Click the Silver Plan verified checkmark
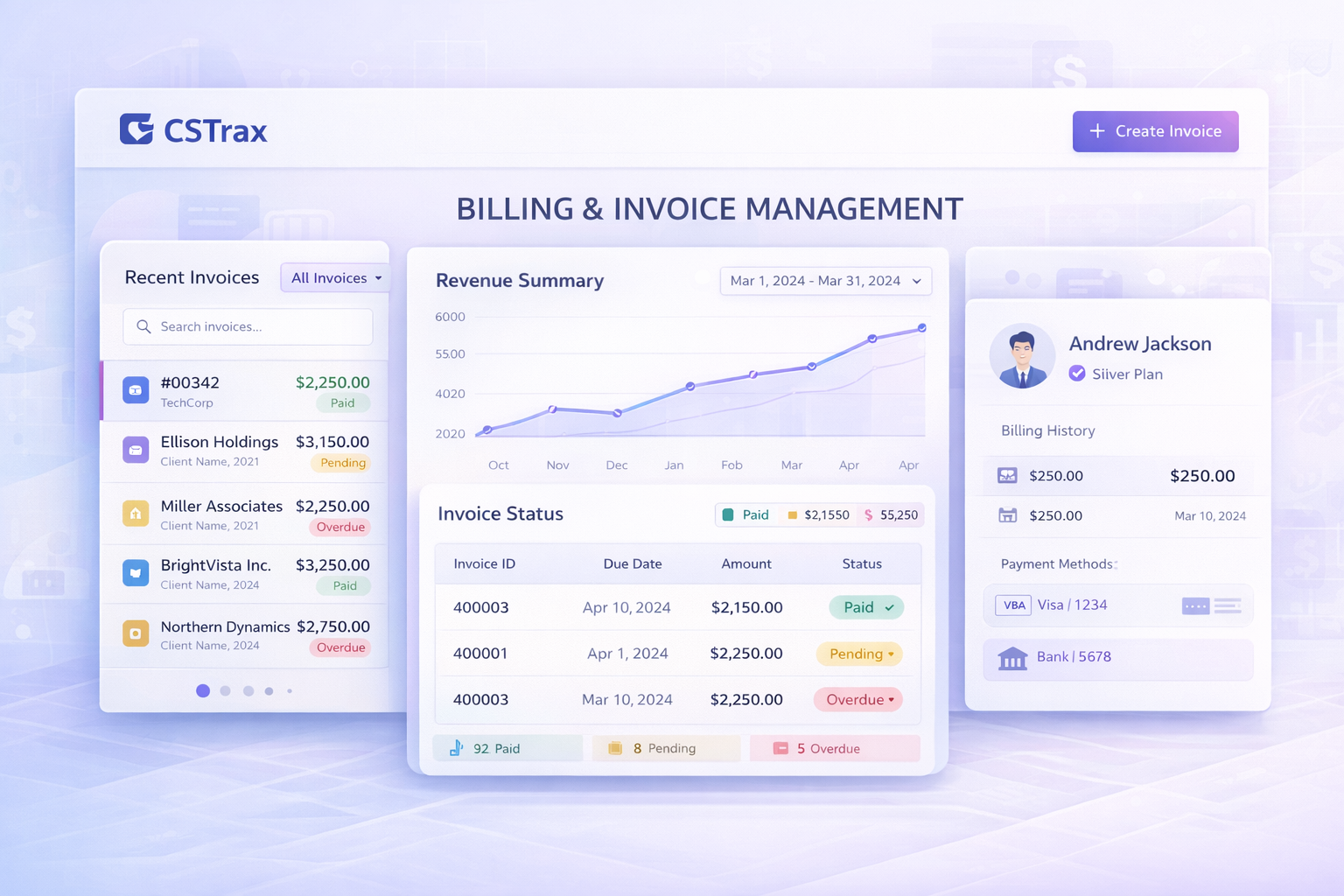 tap(1077, 374)
